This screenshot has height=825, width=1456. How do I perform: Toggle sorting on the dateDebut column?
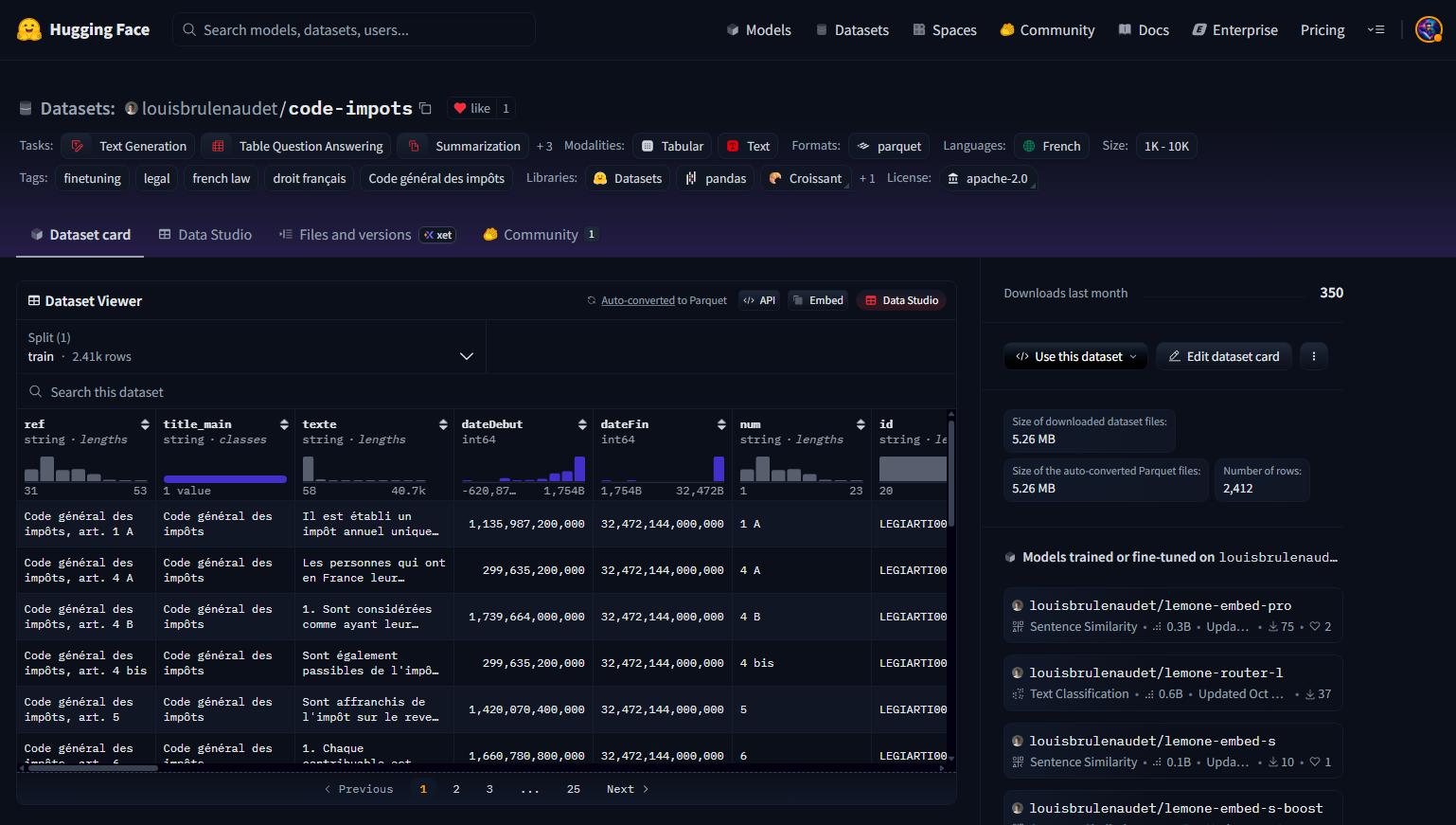tap(582, 424)
